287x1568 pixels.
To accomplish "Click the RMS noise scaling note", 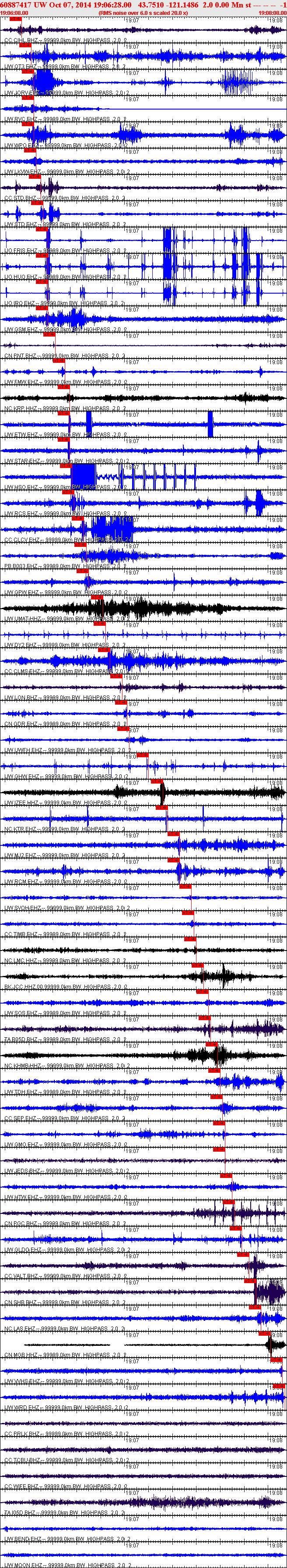I will 143,12.
